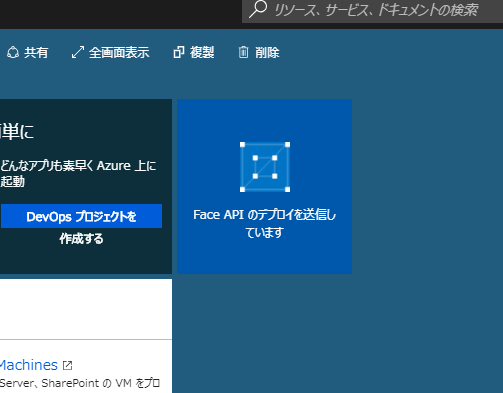This screenshot has height=393, width=503.
Task: Click the full-screen arrows icon
Action: click(78, 53)
